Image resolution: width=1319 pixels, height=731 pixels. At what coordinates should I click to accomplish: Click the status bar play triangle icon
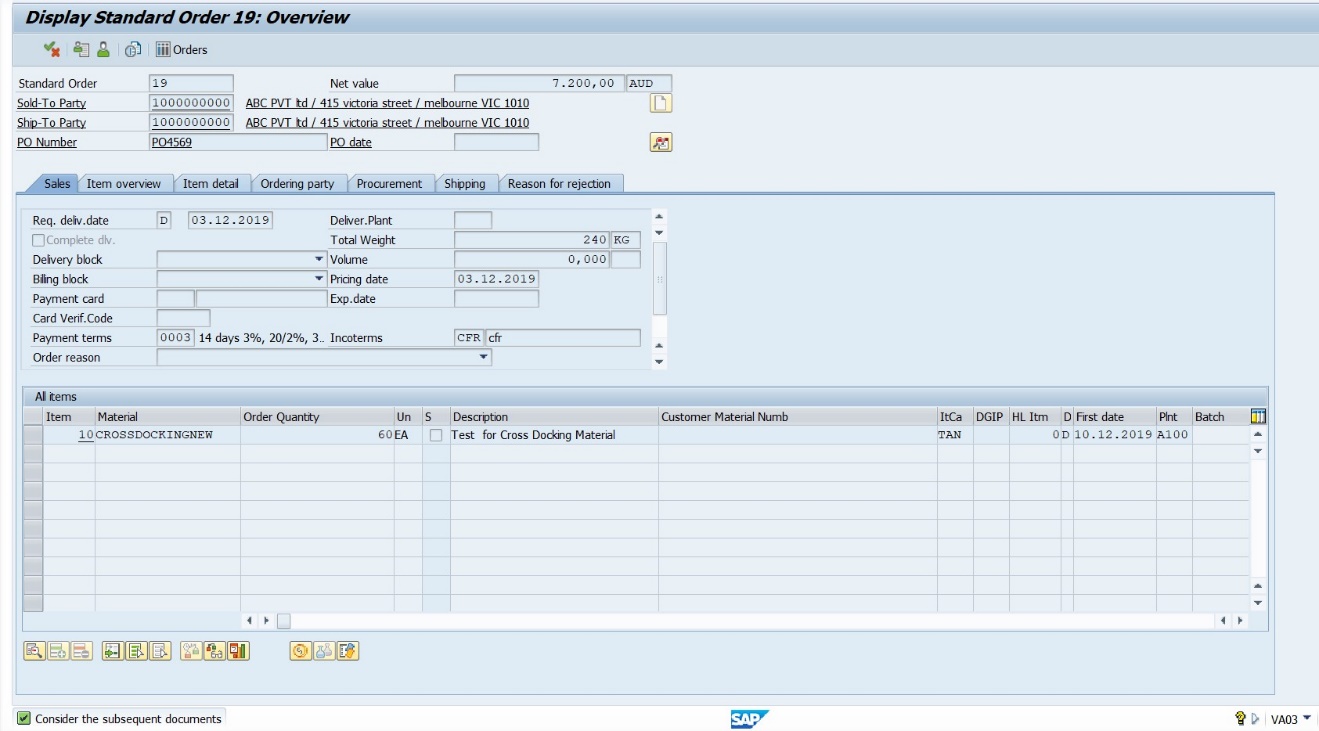click(x=1255, y=719)
